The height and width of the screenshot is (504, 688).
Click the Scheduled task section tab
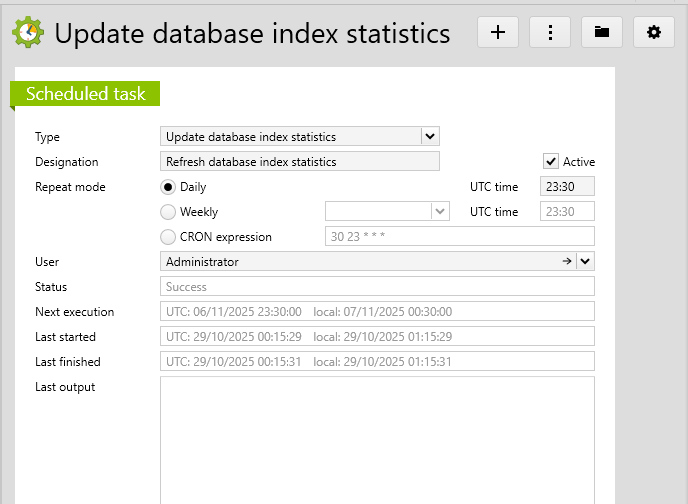click(x=85, y=94)
